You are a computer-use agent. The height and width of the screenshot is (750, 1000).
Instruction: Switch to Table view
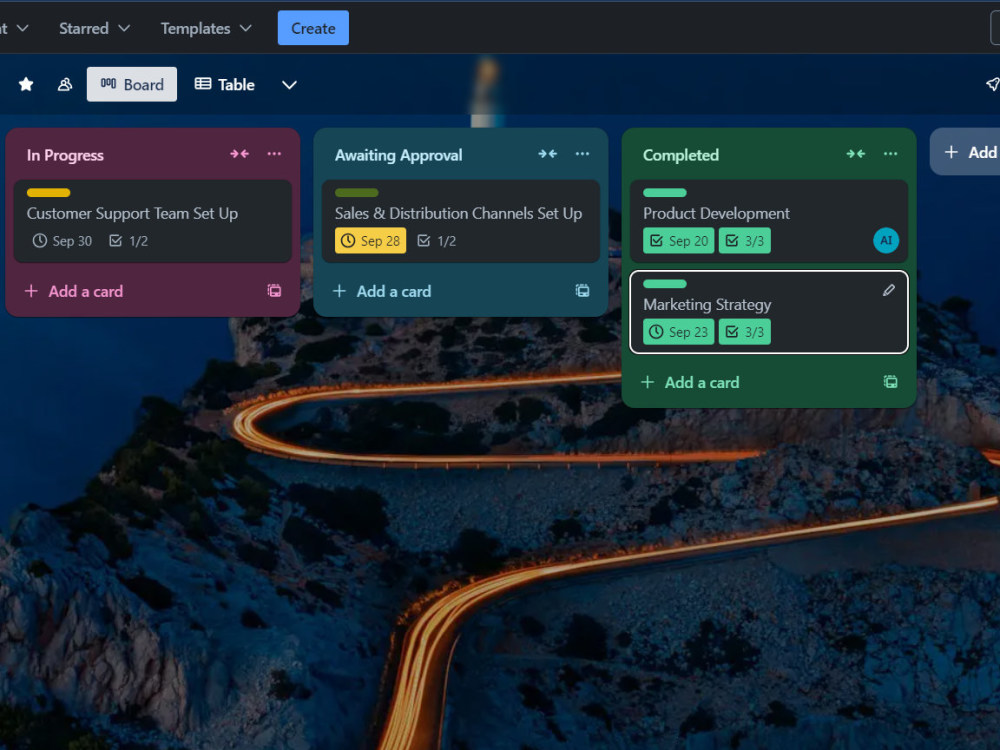[225, 84]
